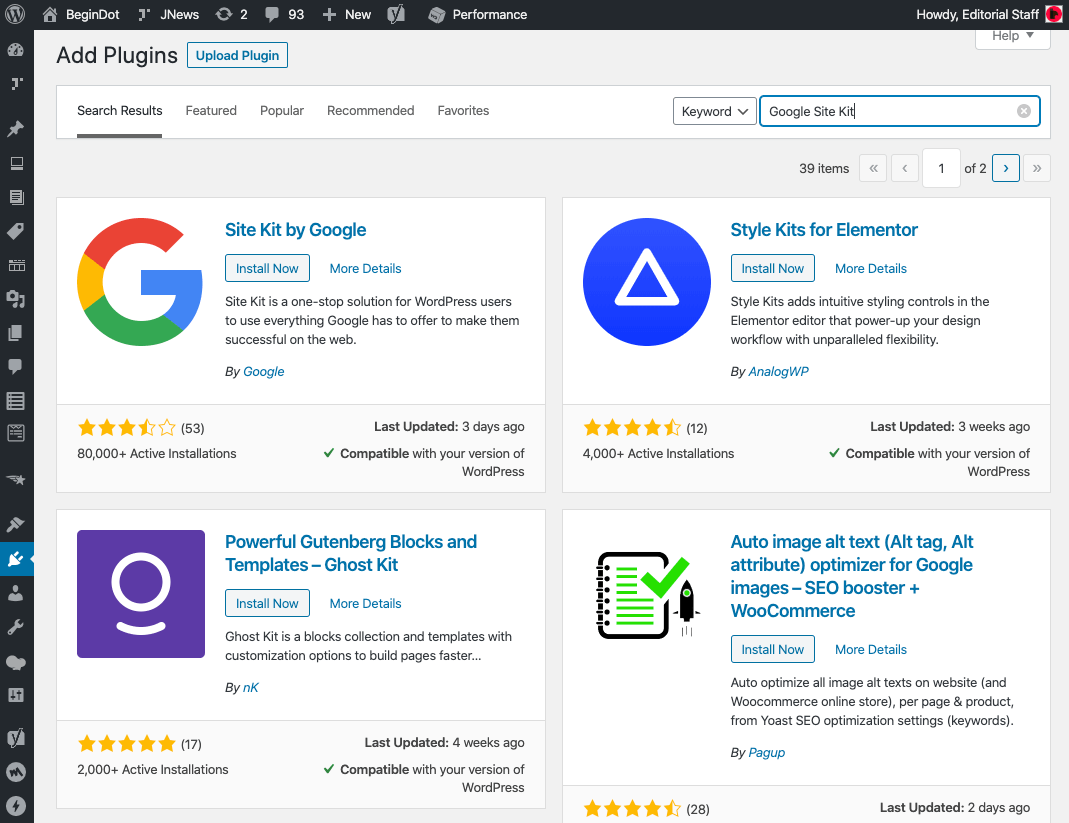This screenshot has height=823, width=1069.
Task: Click the WordPress logo in admin bar
Action: coord(15,14)
